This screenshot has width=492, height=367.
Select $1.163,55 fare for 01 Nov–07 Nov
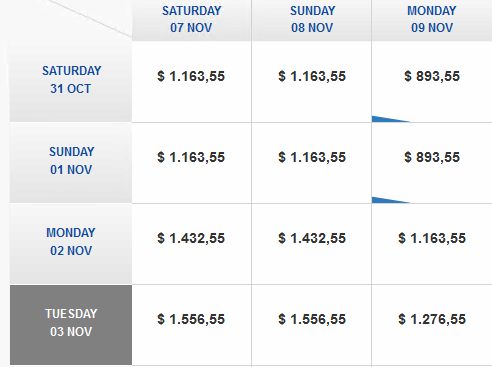coord(191,157)
